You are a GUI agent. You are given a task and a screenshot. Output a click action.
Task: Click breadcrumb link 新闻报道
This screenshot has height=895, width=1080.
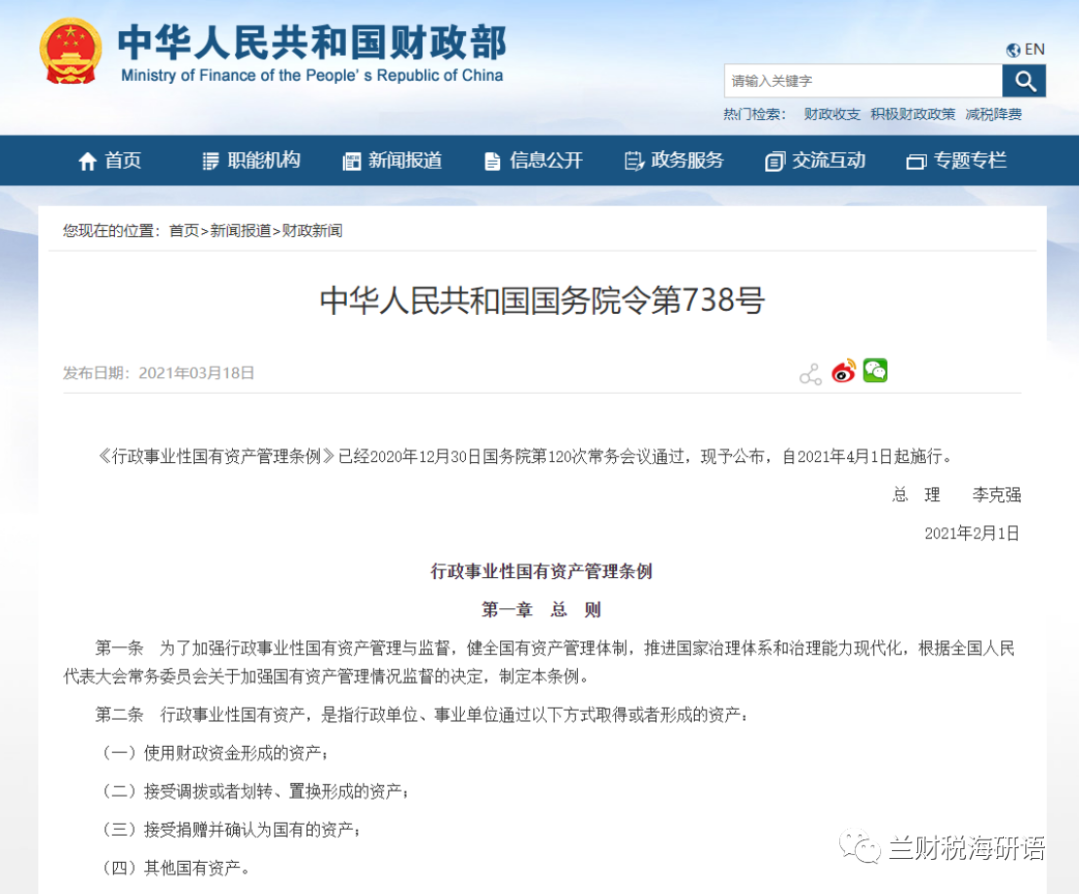point(240,231)
